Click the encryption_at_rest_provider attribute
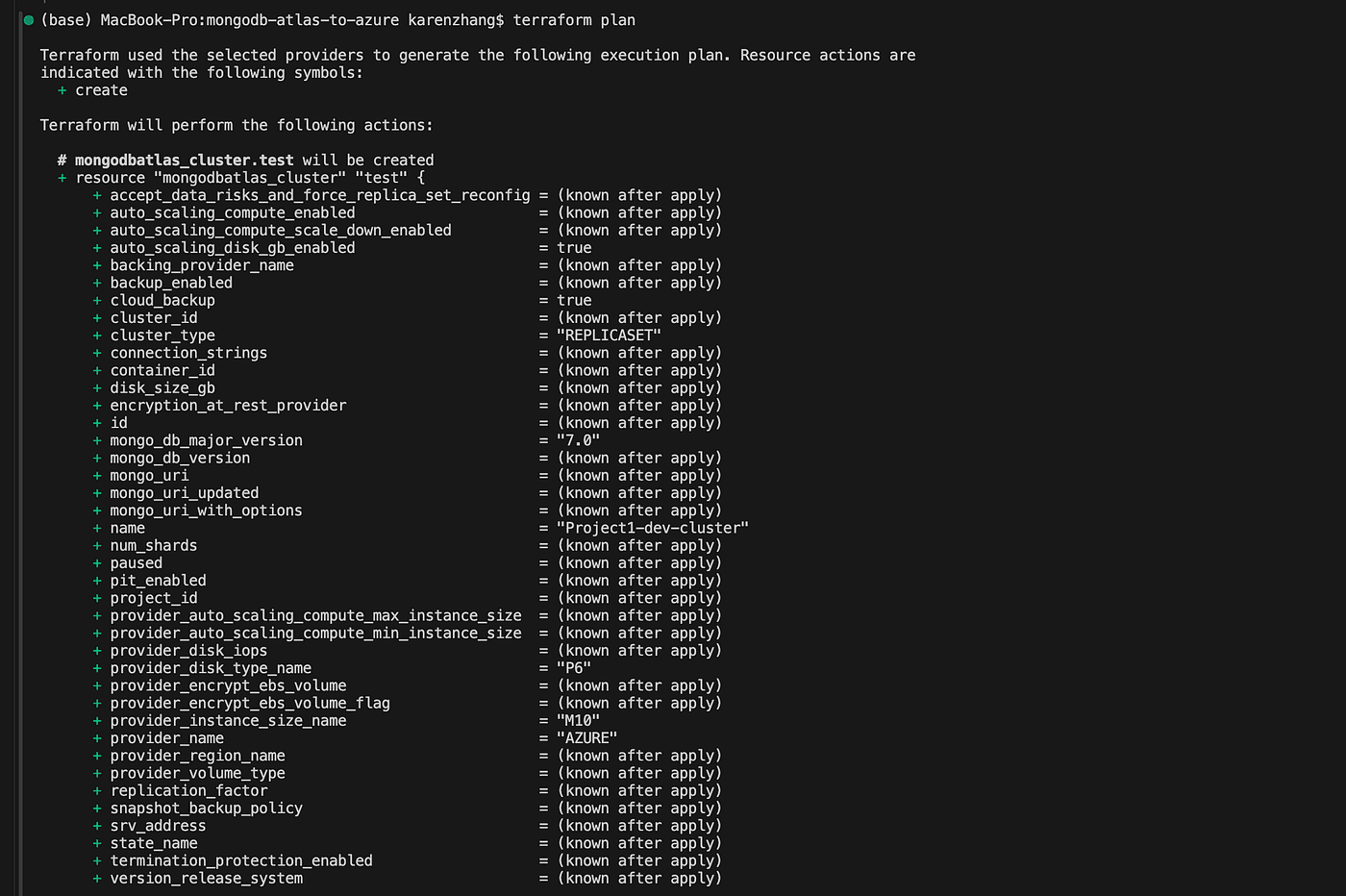Image resolution: width=1346 pixels, height=896 pixels. coord(228,406)
